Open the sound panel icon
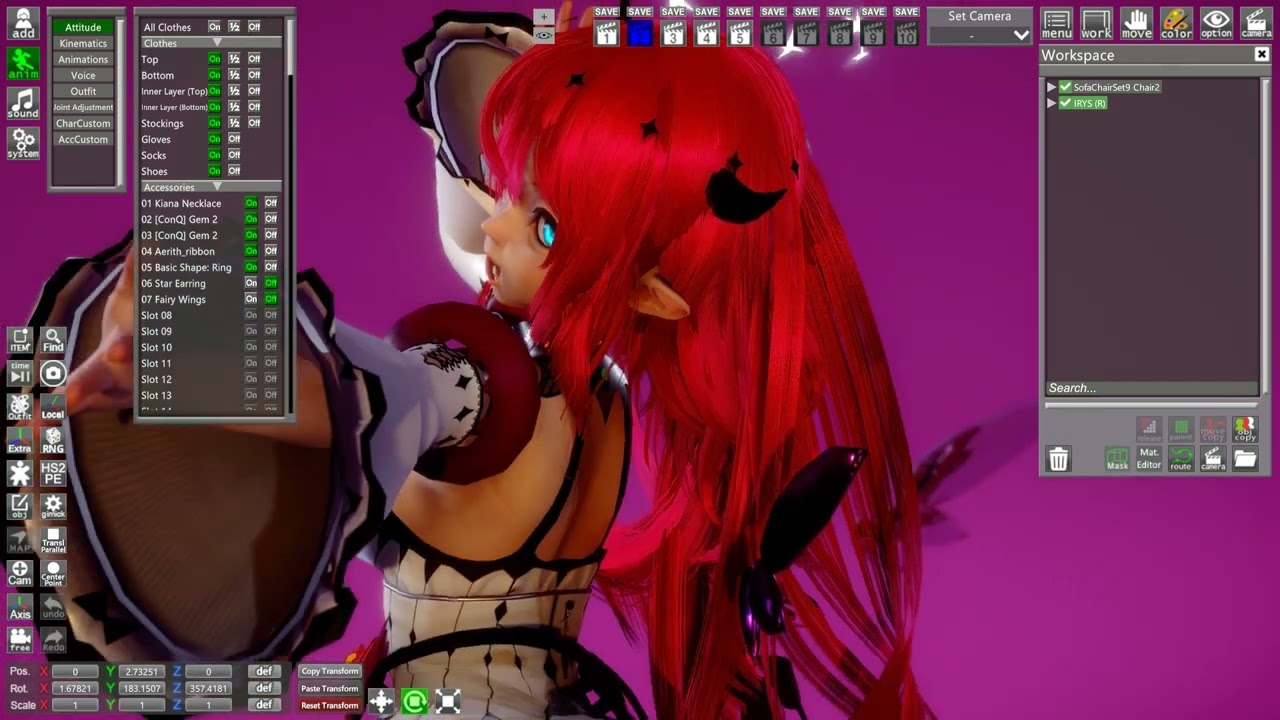Image resolution: width=1280 pixels, height=720 pixels. 23,104
